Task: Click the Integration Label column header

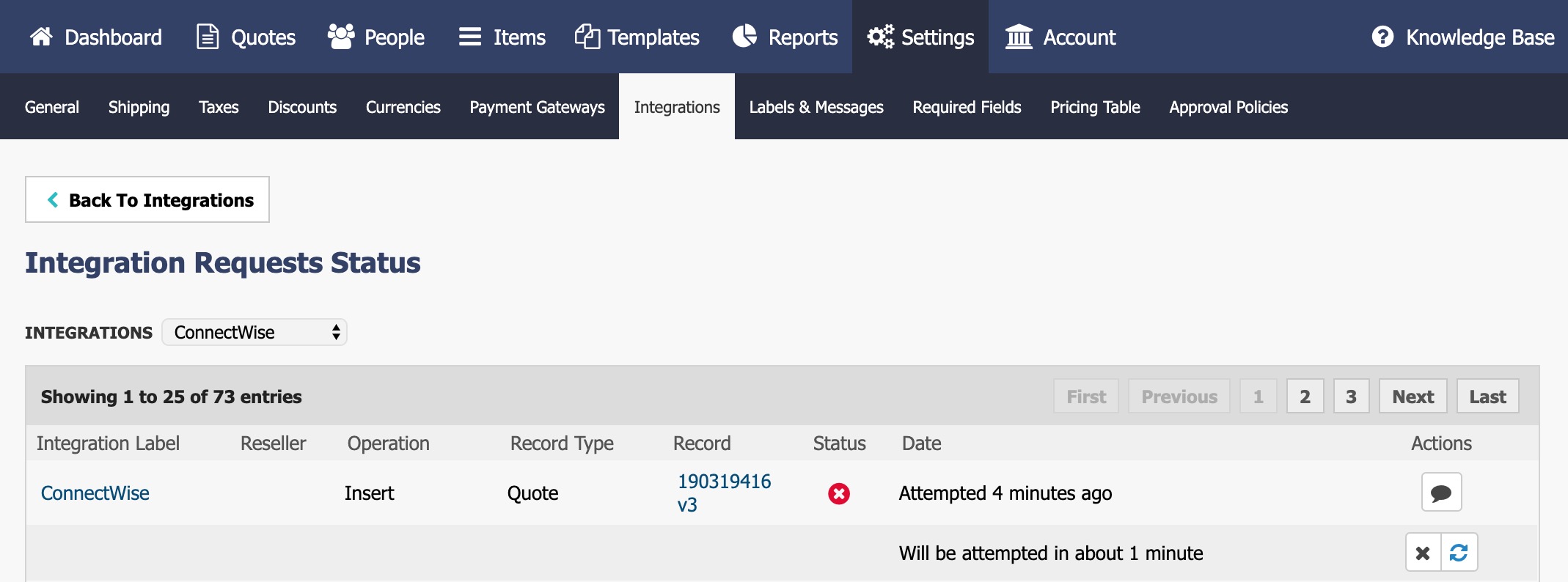Action: [108, 443]
